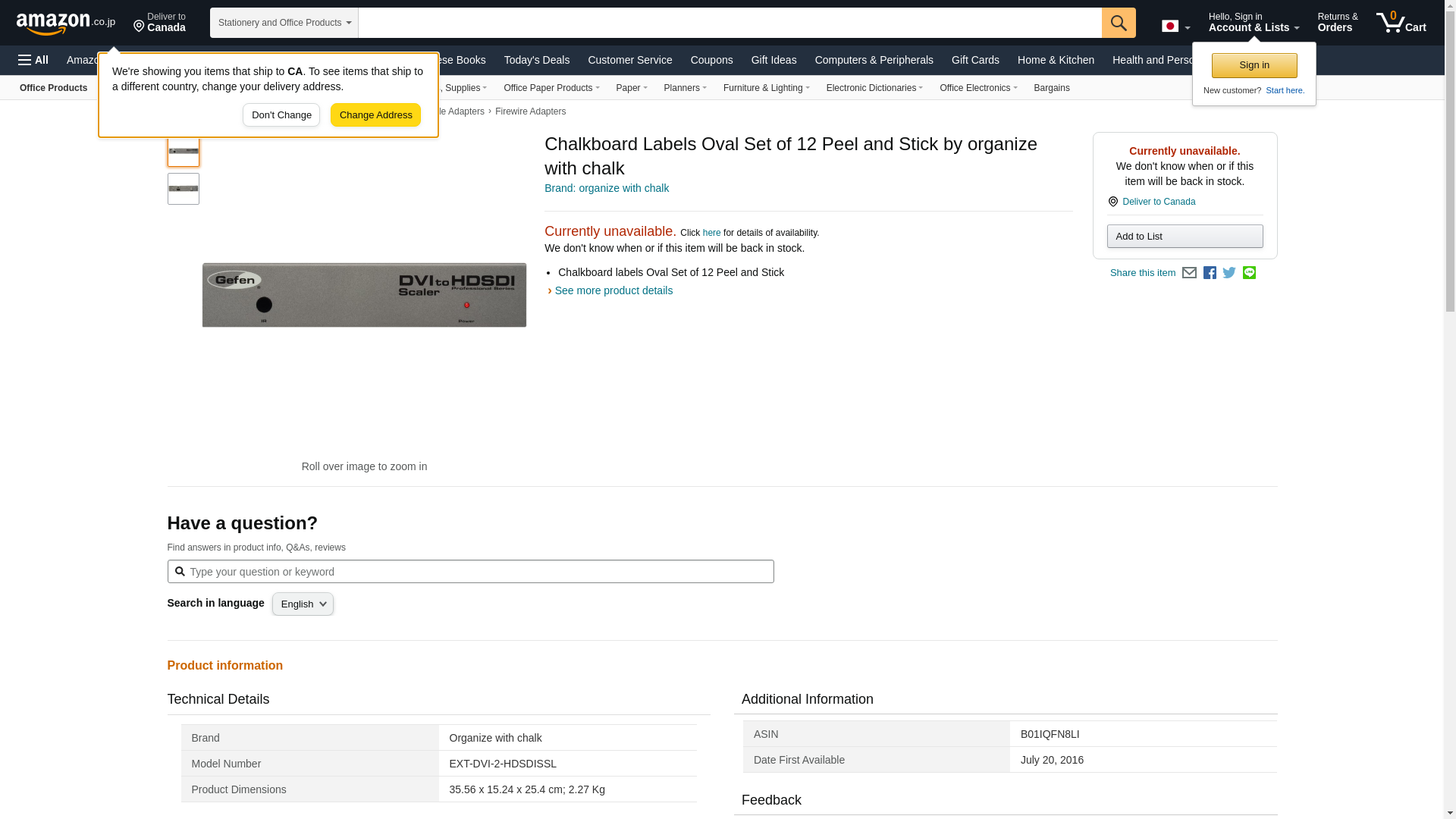Select the second product image thumbnail
Image resolution: width=1456 pixels, height=819 pixels.
(x=184, y=189)
